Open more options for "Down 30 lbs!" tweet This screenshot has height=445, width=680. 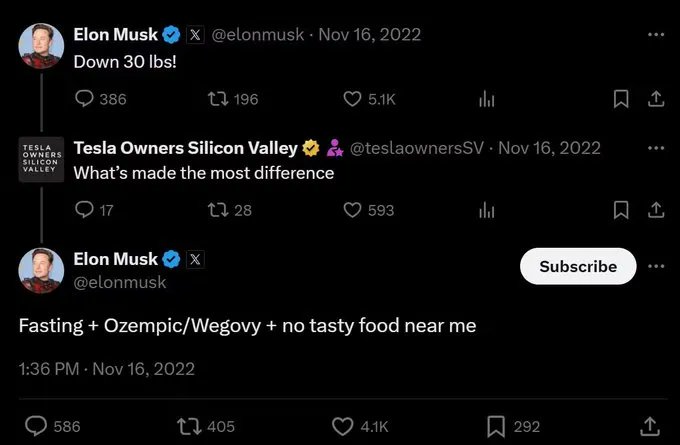coord(656,34)
